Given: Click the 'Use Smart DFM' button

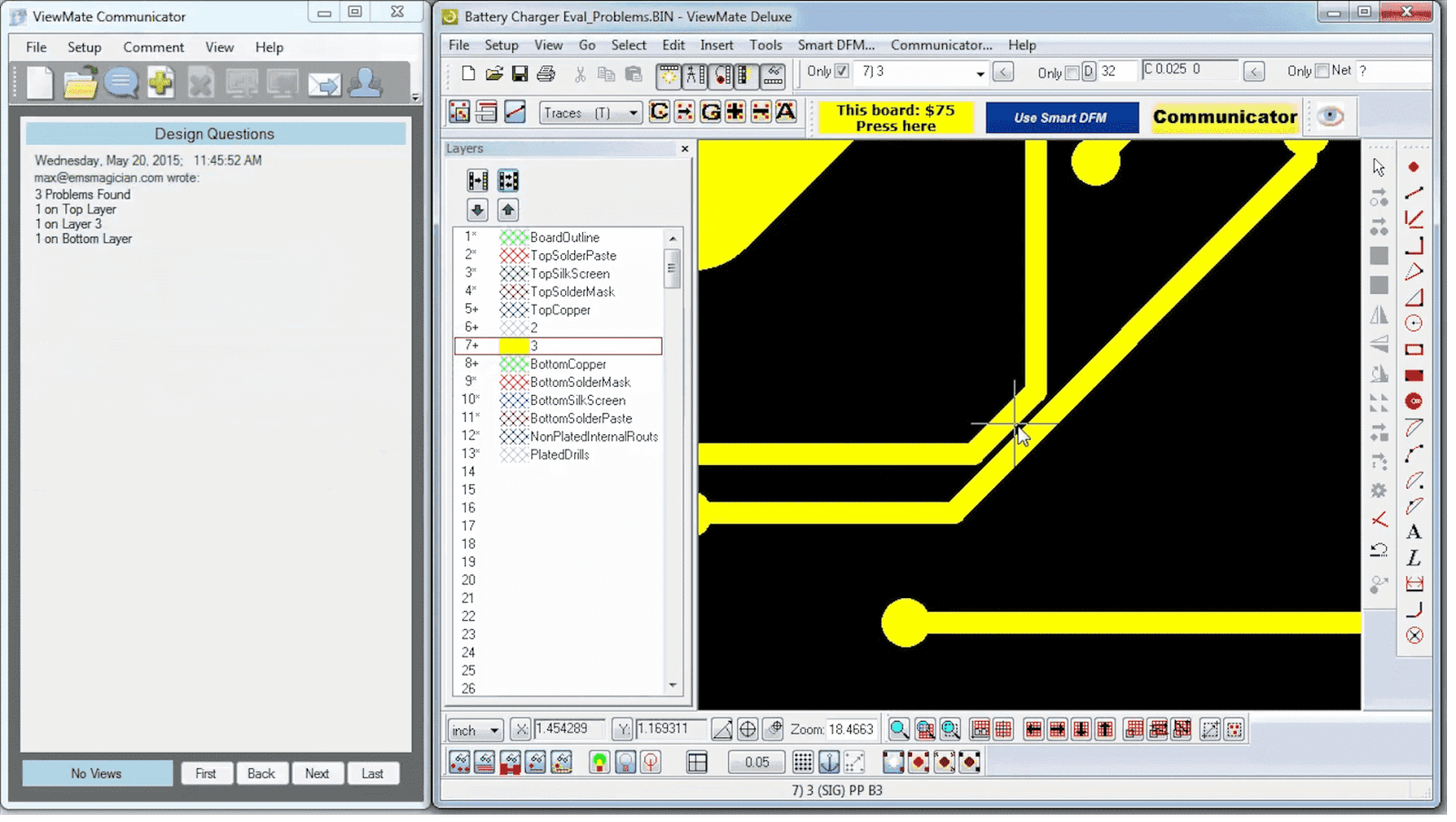Looking at the screenshot, I should pos(1061,117).
